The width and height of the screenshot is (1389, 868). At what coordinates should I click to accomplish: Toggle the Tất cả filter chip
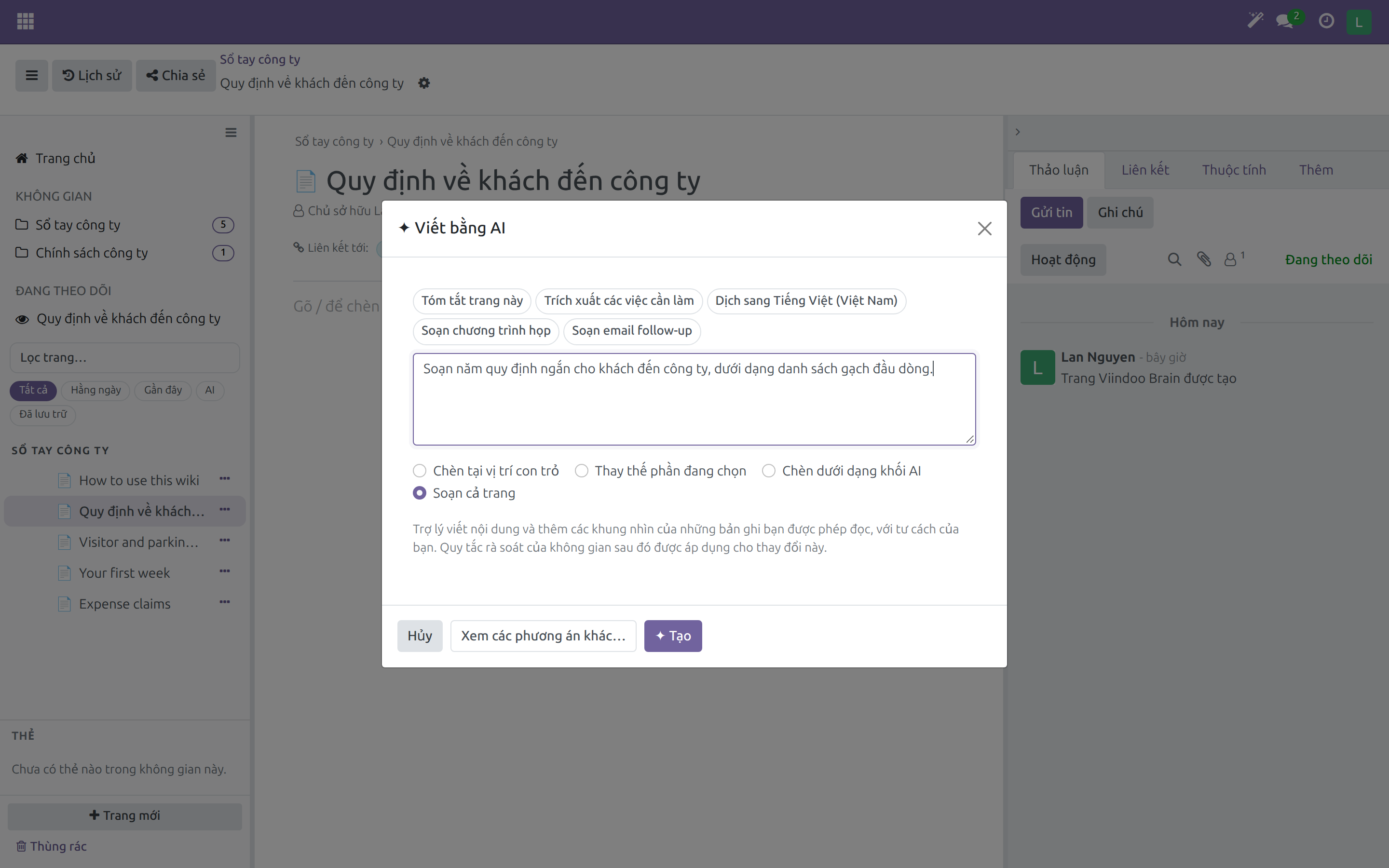[x=33, y=391]
